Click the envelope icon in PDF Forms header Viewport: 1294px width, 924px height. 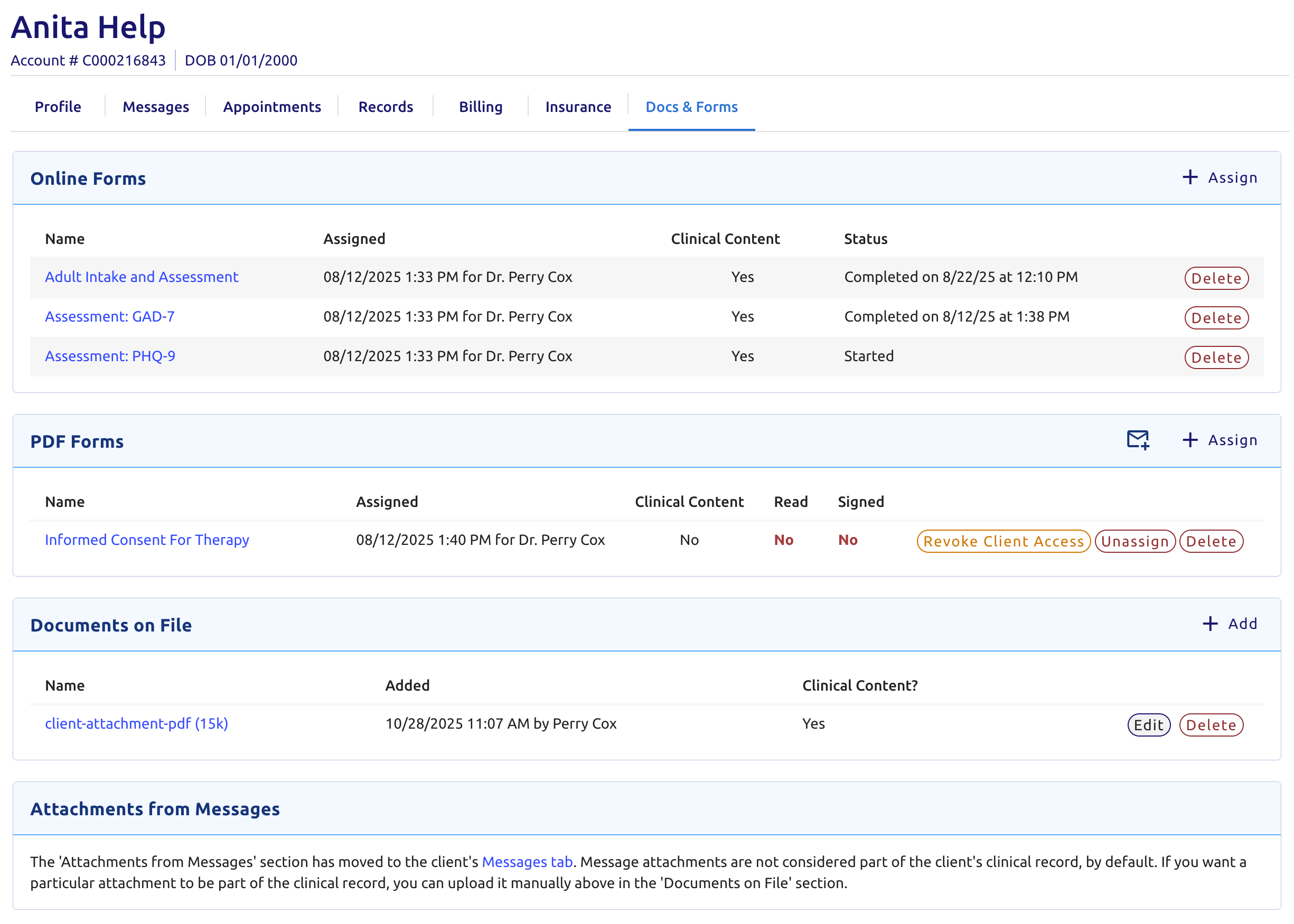(1138, 440)
